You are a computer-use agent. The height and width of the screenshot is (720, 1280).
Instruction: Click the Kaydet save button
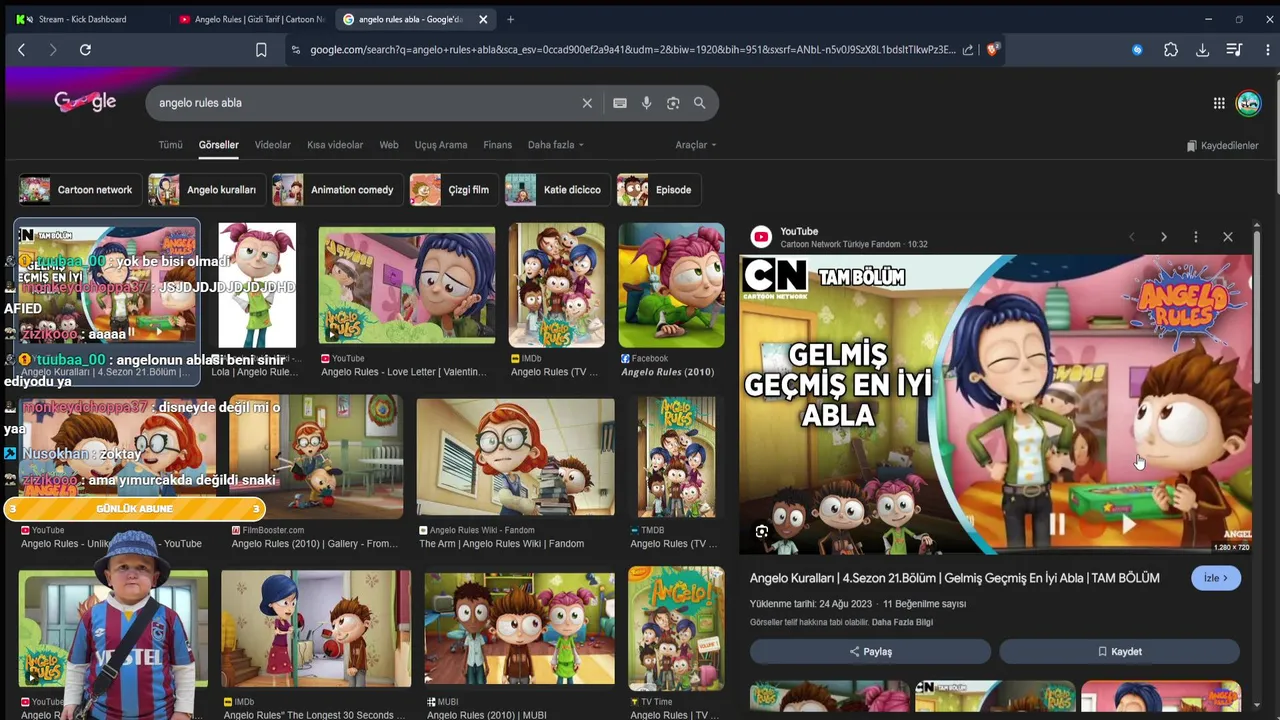[x=1119, y=651]
